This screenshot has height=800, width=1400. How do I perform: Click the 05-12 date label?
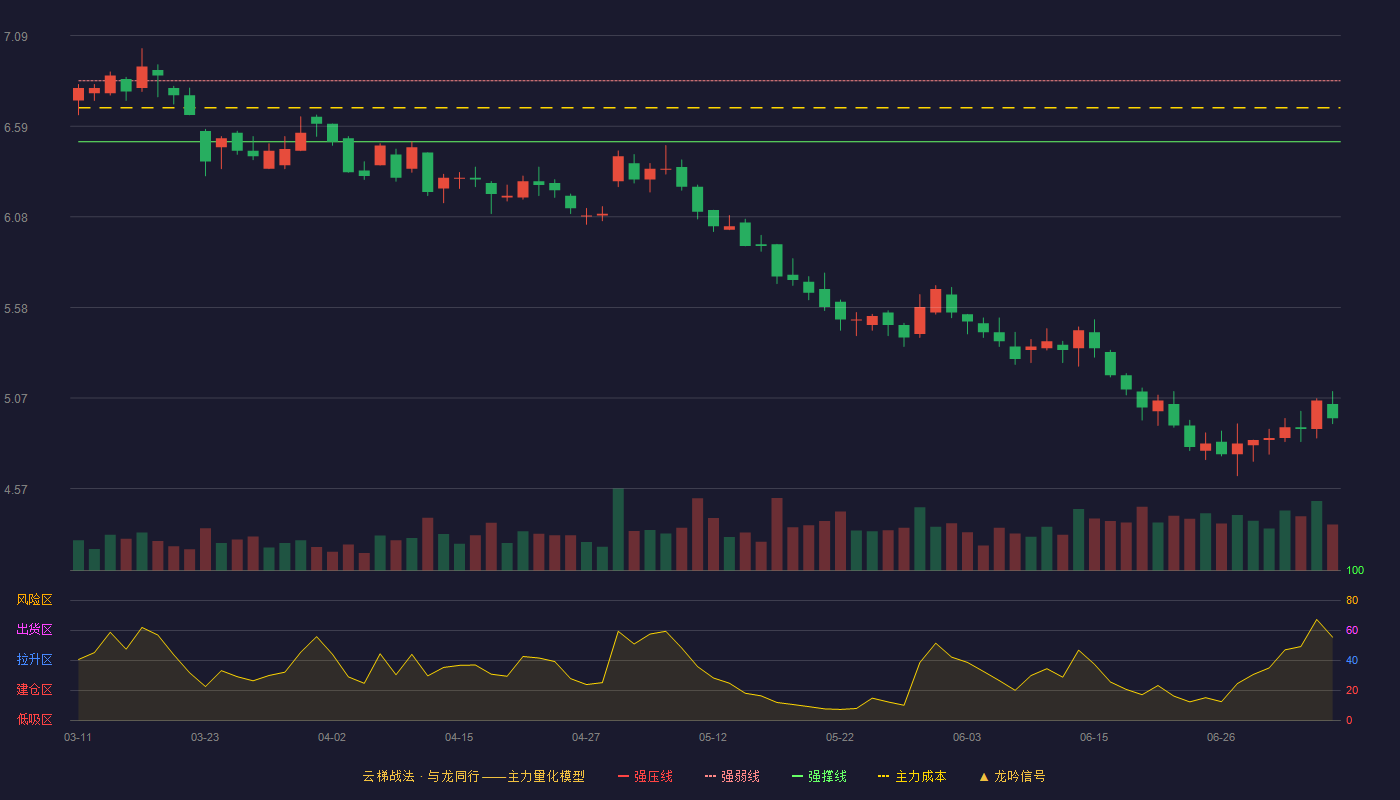point(713,737)
